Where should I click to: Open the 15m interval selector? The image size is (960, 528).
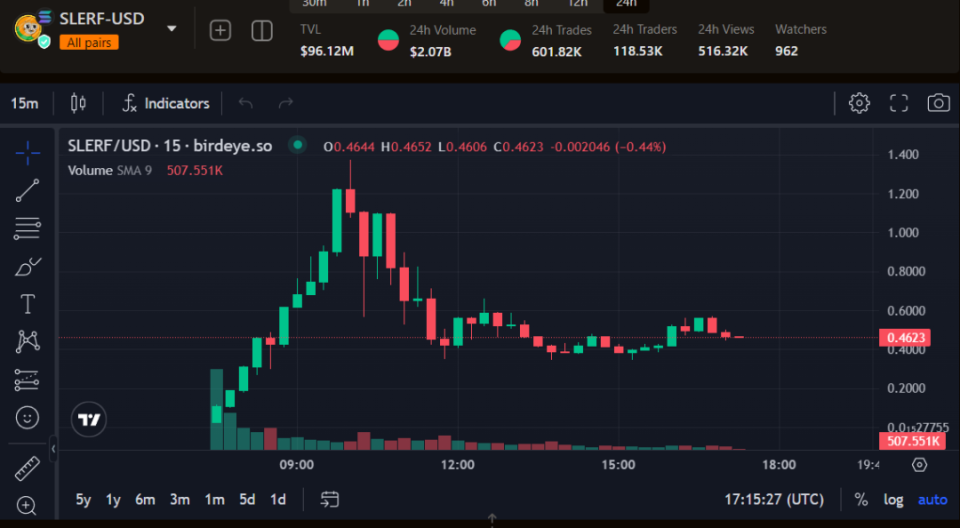pos(24,103)
